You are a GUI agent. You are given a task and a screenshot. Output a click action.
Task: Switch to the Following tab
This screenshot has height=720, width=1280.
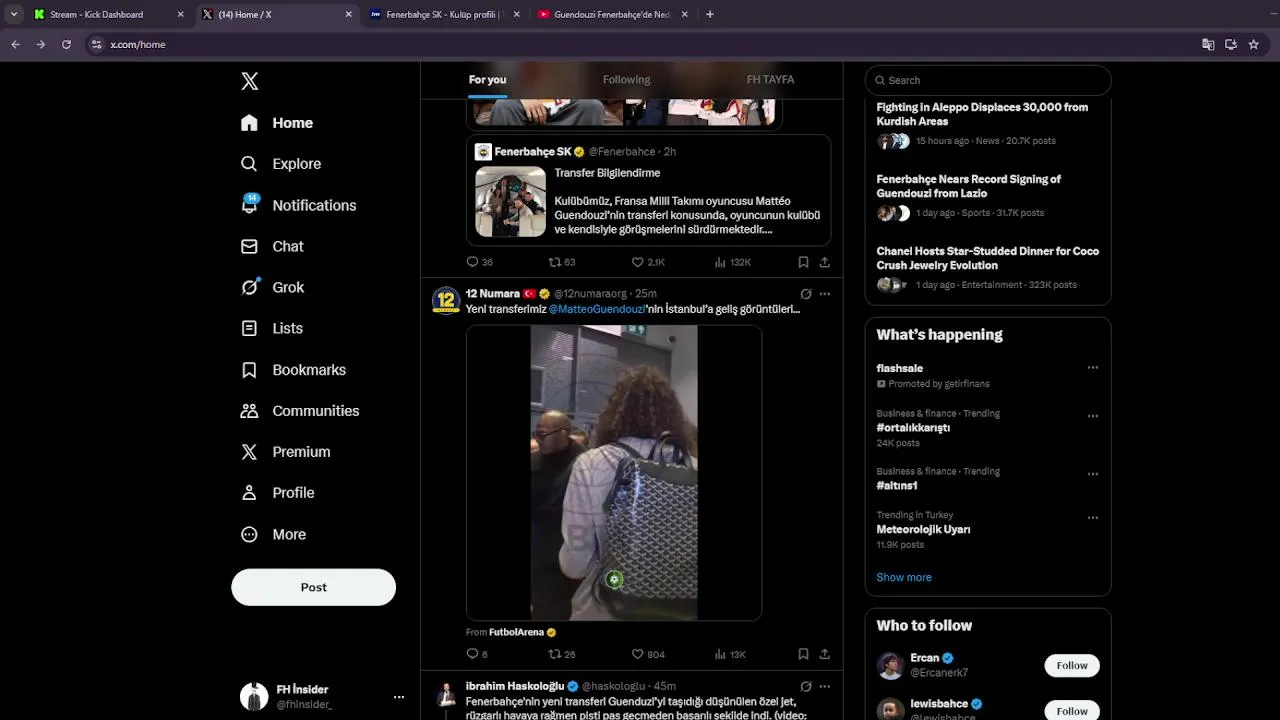coord(626,80)
